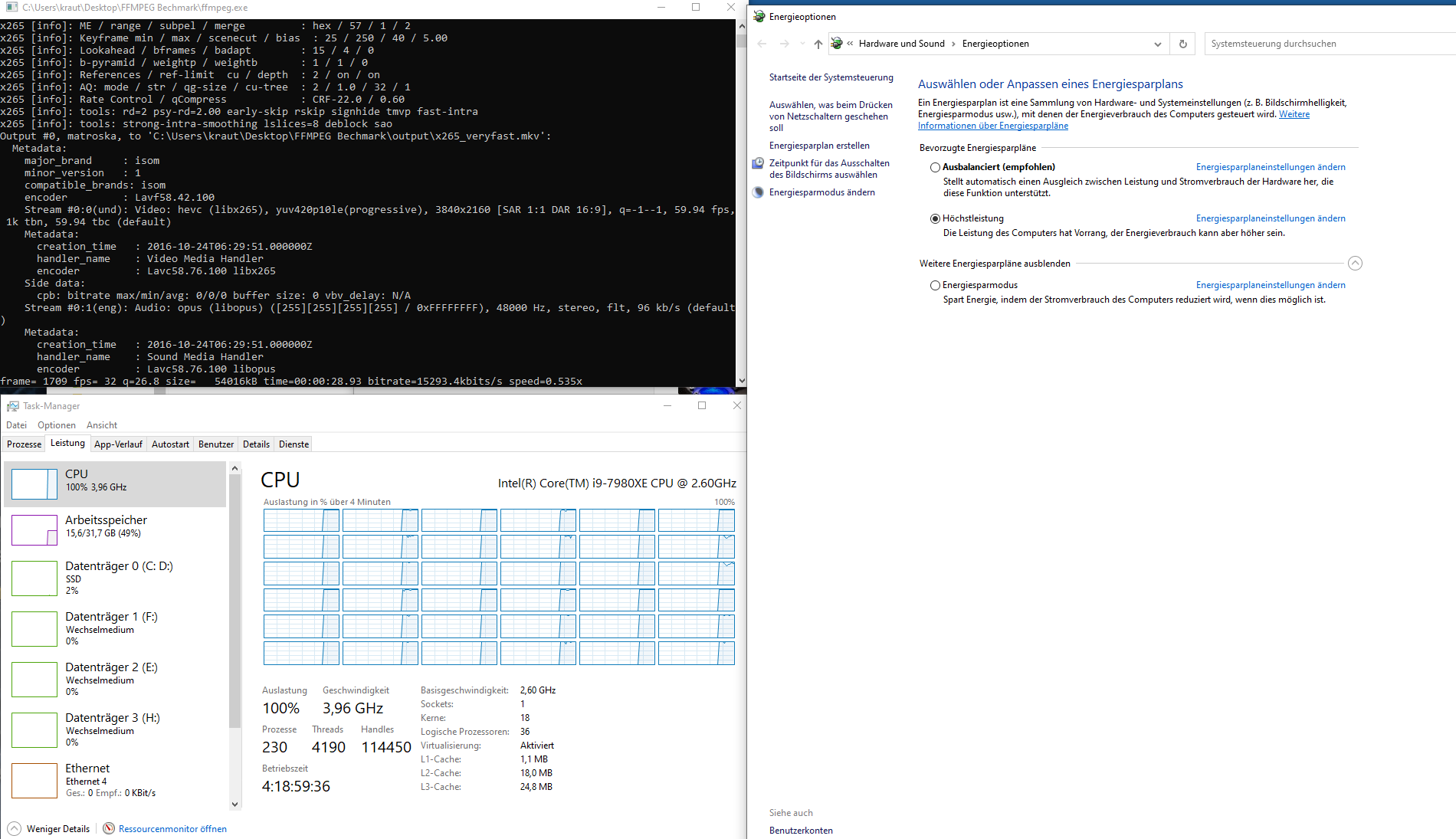Change settings for Höchstleistung plan
This screenshot has height=839, width=1456.
click(1271, 218)
